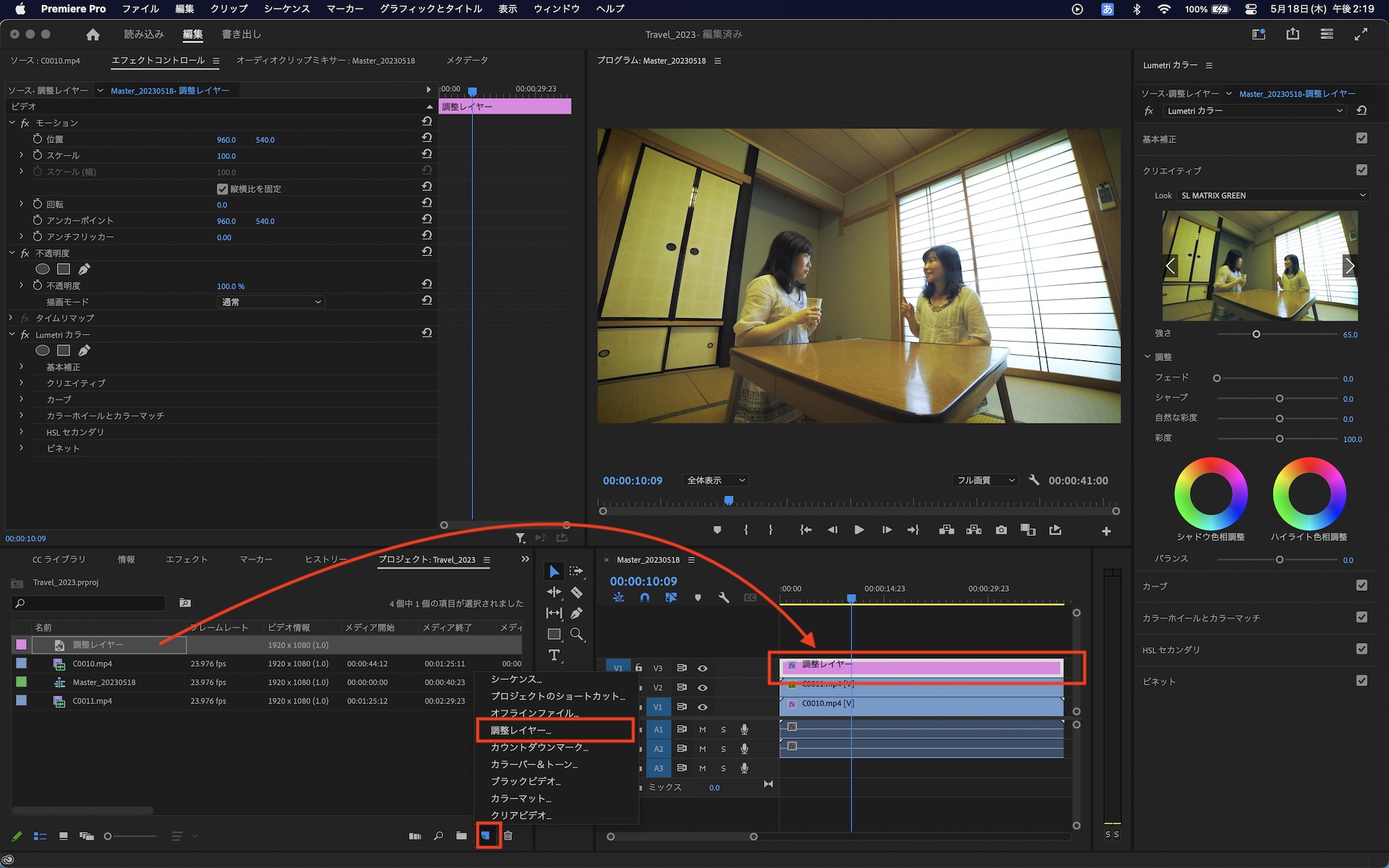Toggle timeline snapping magnet icon
The image size is (1389, 868).
(x=644, y=597)
